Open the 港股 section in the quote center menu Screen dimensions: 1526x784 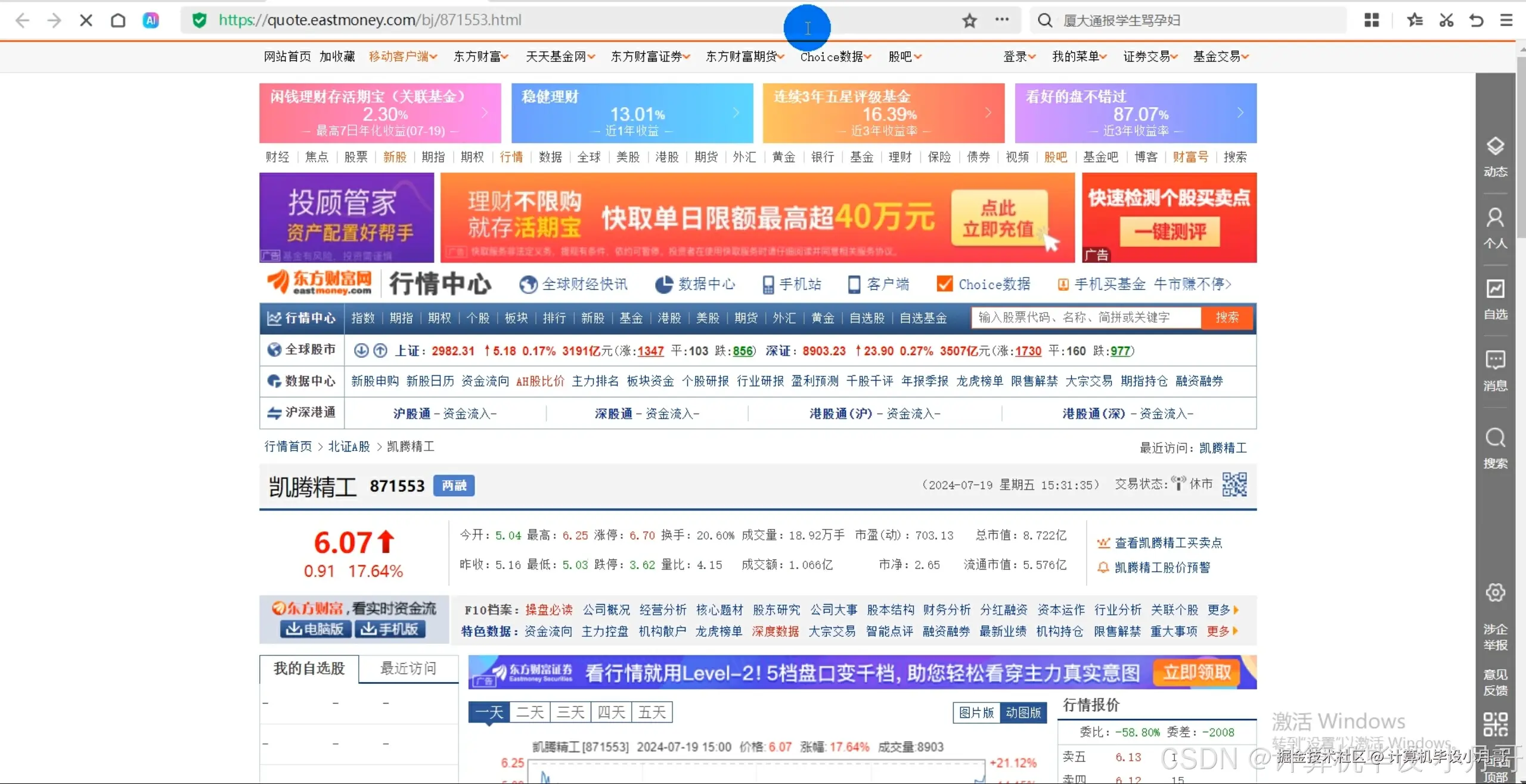pos(668,318)
